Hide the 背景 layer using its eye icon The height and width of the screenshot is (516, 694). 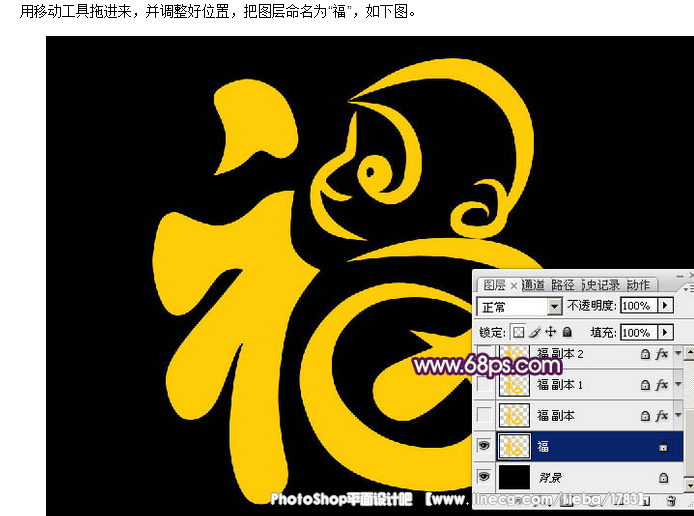[x=484, y=478]
